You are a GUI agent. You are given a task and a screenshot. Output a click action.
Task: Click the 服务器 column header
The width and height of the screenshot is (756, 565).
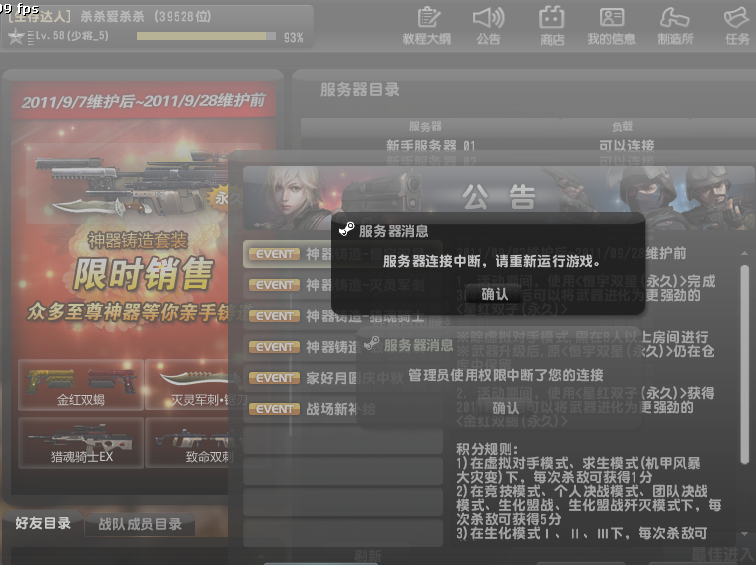pos(425,126)
